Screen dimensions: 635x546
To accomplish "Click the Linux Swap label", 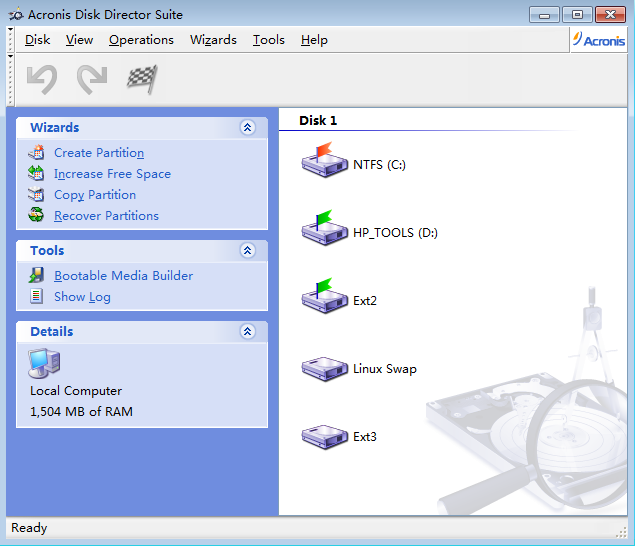I will 385,369.
